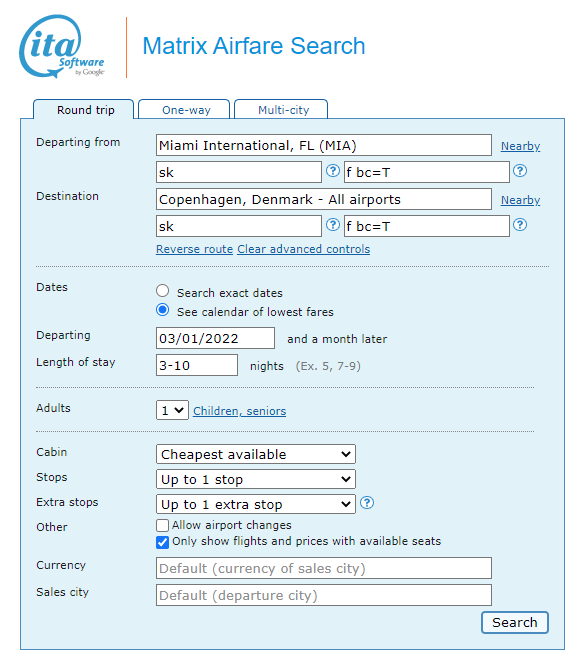Open help icon next to Extra stops

[x=367, y=503]
